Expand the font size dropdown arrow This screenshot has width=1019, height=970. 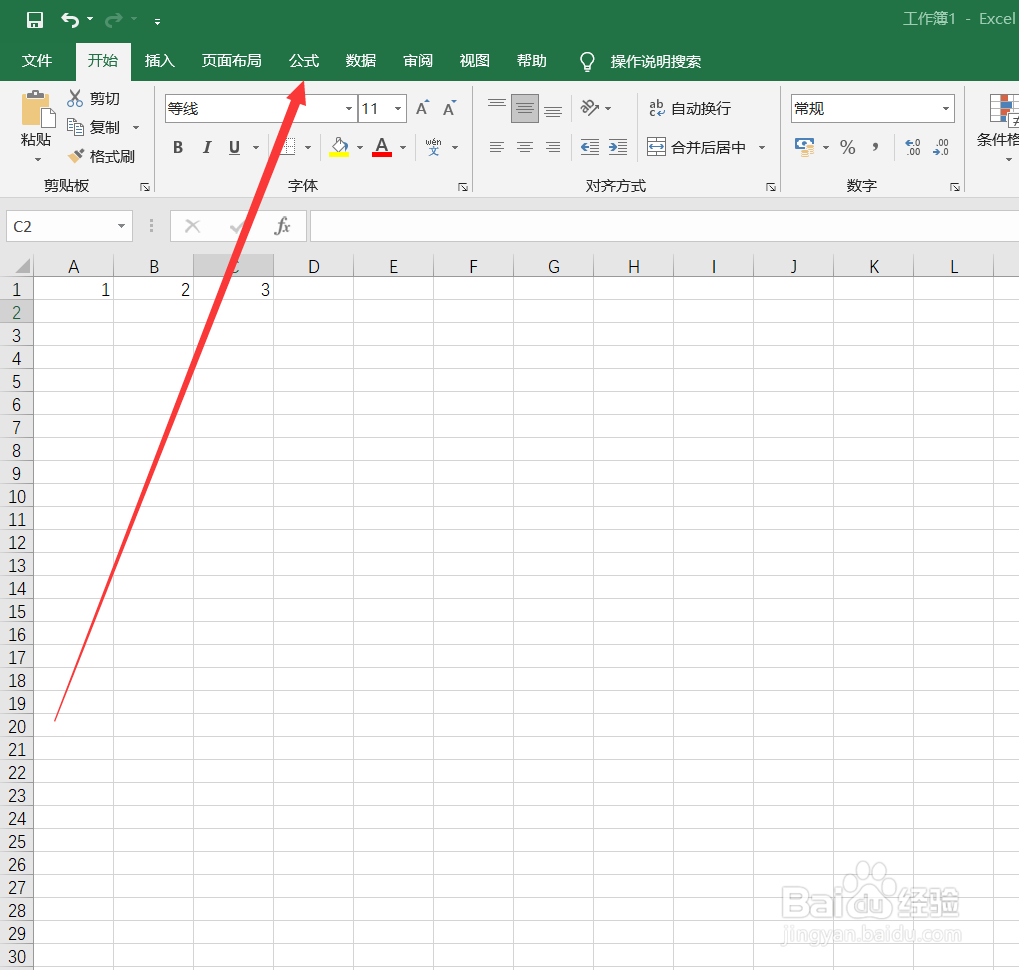pos(398,108)
